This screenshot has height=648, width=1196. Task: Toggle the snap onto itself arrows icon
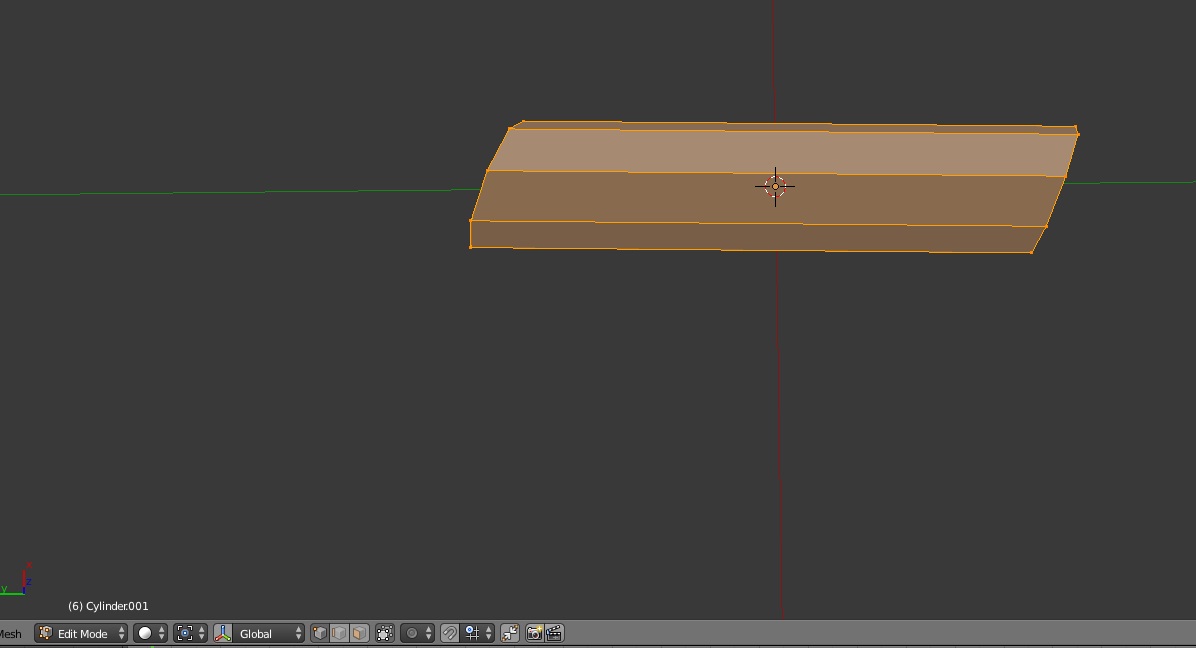tap(510, 634)
